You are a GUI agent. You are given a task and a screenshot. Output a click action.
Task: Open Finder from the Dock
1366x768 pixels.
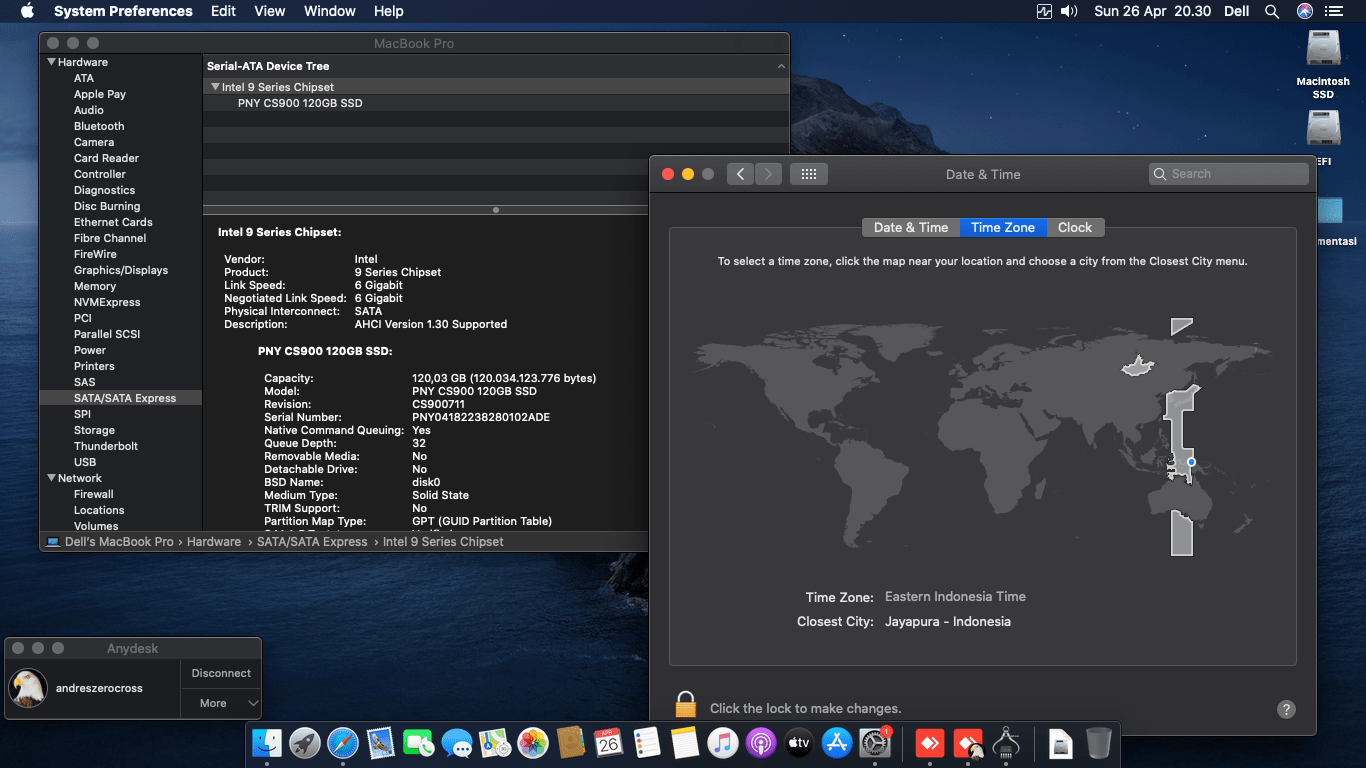(268, 743)
